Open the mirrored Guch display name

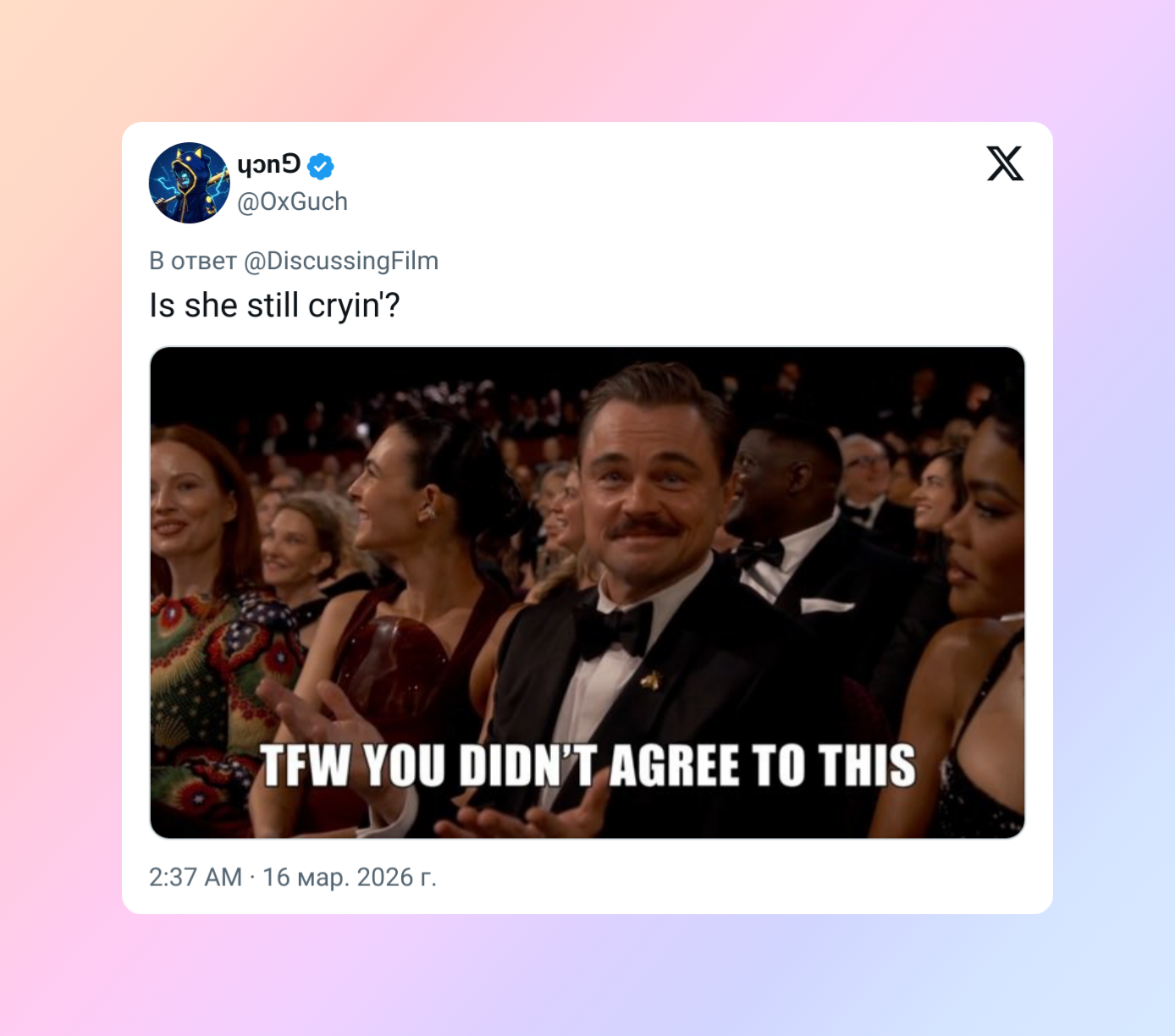tap(268, 165)
